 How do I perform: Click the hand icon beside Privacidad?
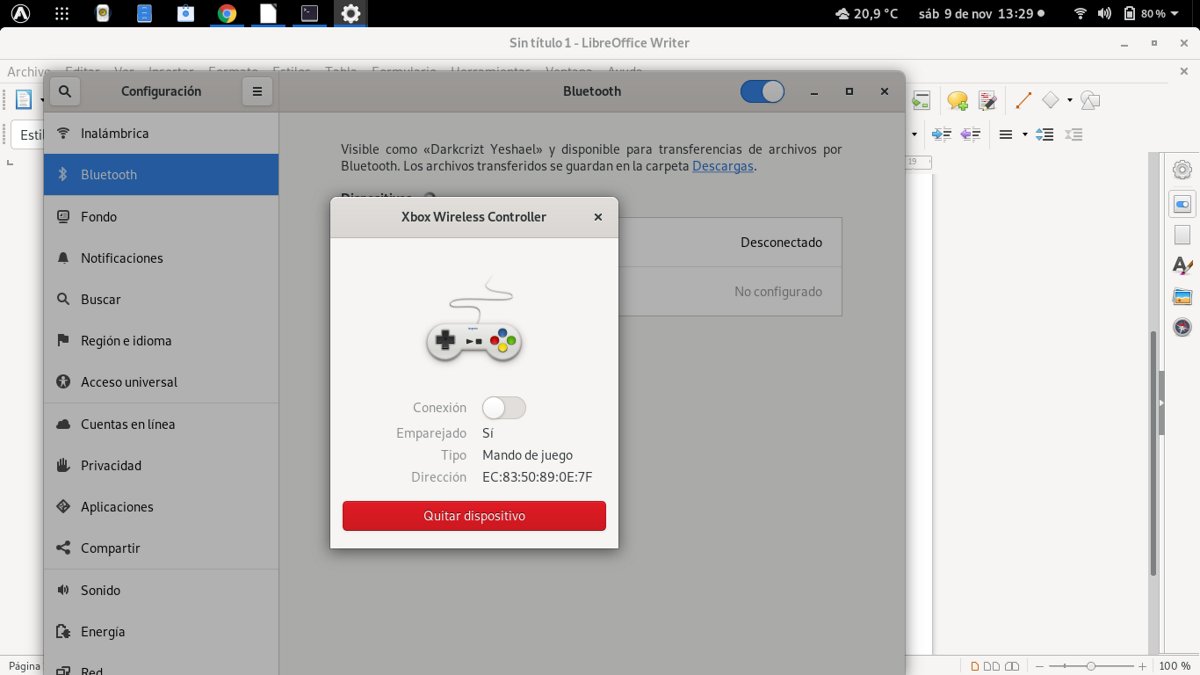coord(64,465)
